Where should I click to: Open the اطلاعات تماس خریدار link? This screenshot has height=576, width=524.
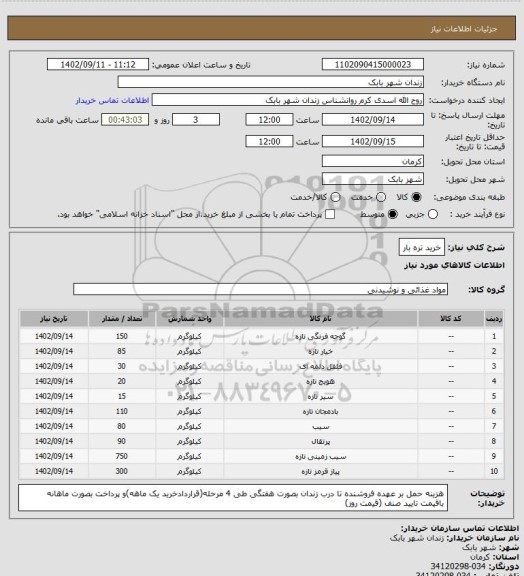coord(112,100)
